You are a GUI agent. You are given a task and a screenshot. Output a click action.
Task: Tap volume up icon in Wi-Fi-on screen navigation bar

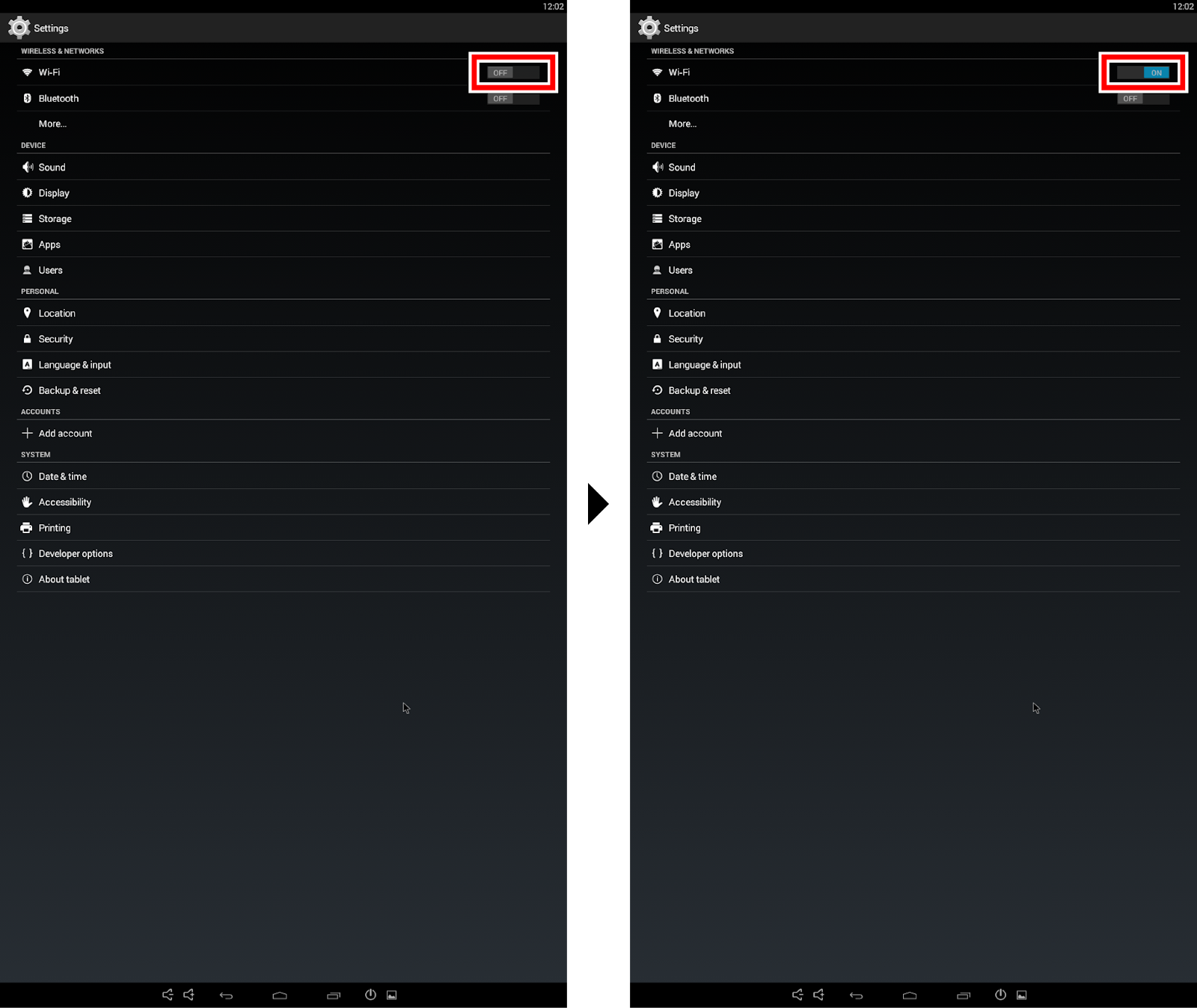coord(819,995)
